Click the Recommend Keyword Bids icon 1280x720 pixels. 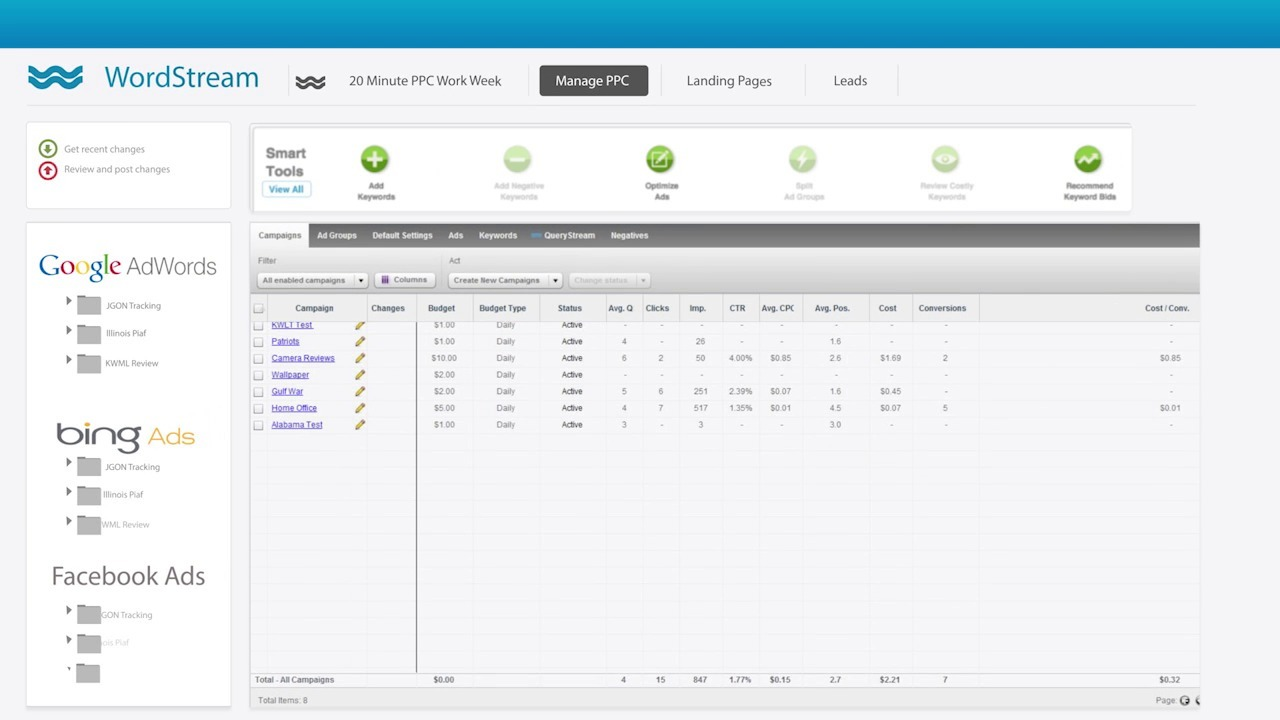pyautogui.click(x=1088, y=160)
